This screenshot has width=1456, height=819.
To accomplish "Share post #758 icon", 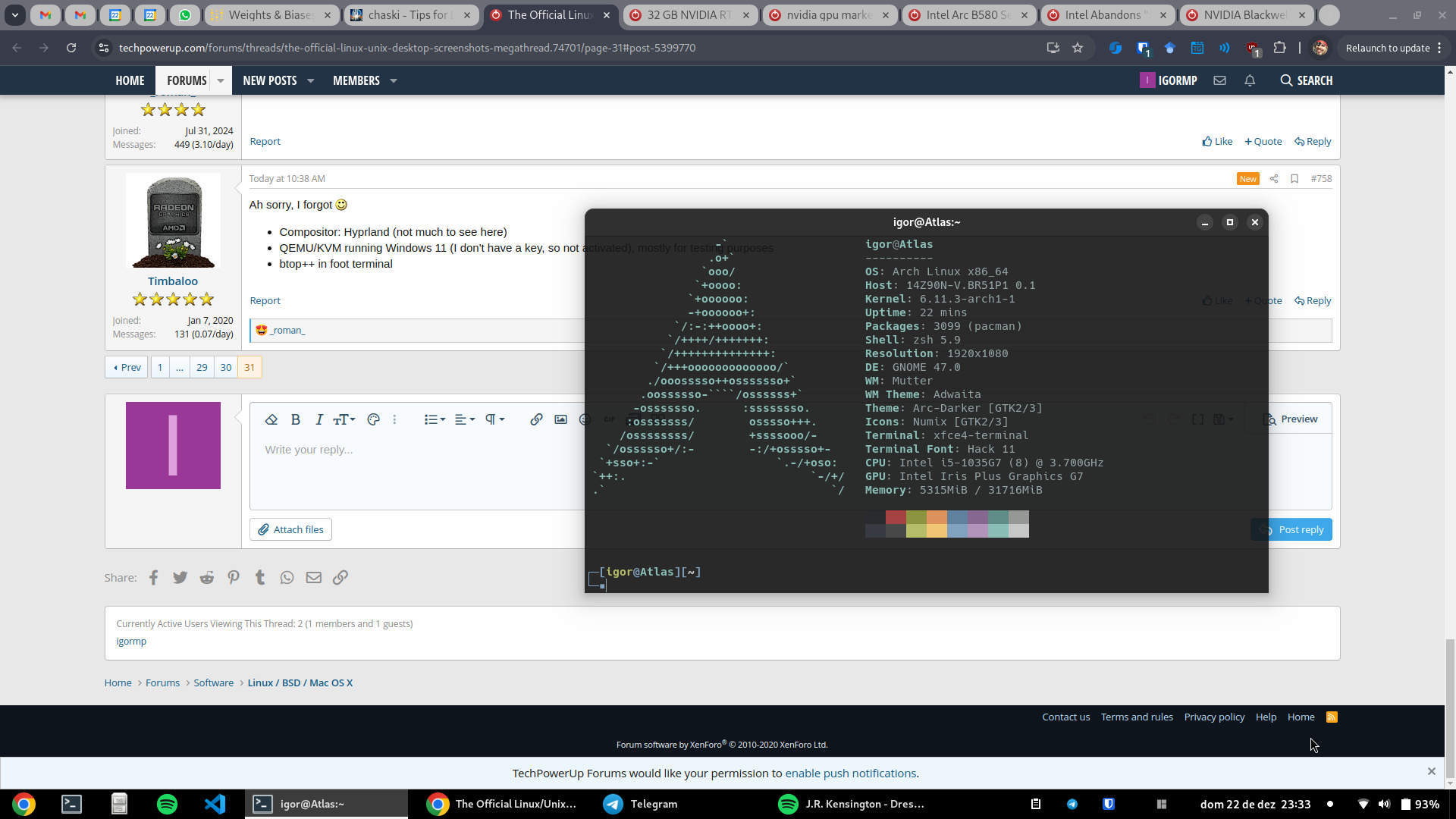I will pyautogui.click(x=1274, y=179).
